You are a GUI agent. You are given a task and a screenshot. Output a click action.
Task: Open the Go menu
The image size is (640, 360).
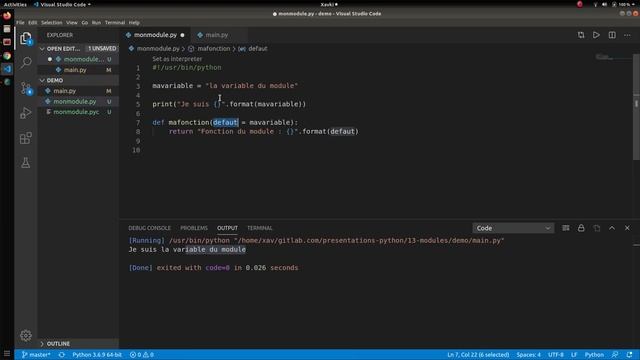(x=84, y=23)
